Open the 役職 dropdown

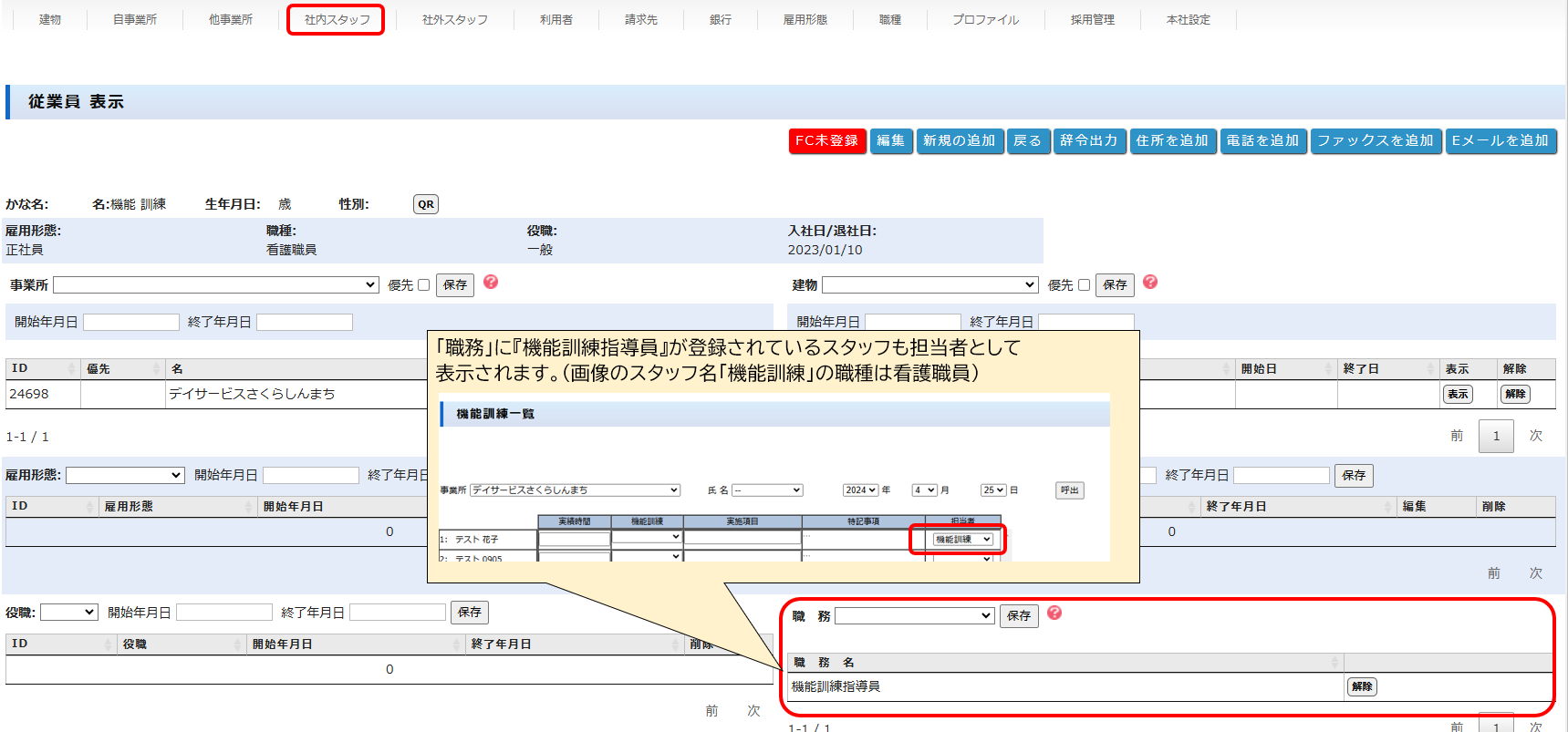pos(68,613)
